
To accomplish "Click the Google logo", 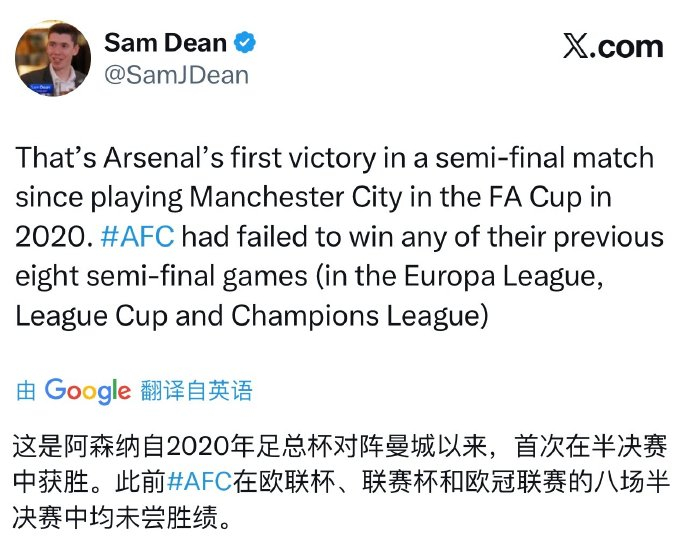I will 88,390.
